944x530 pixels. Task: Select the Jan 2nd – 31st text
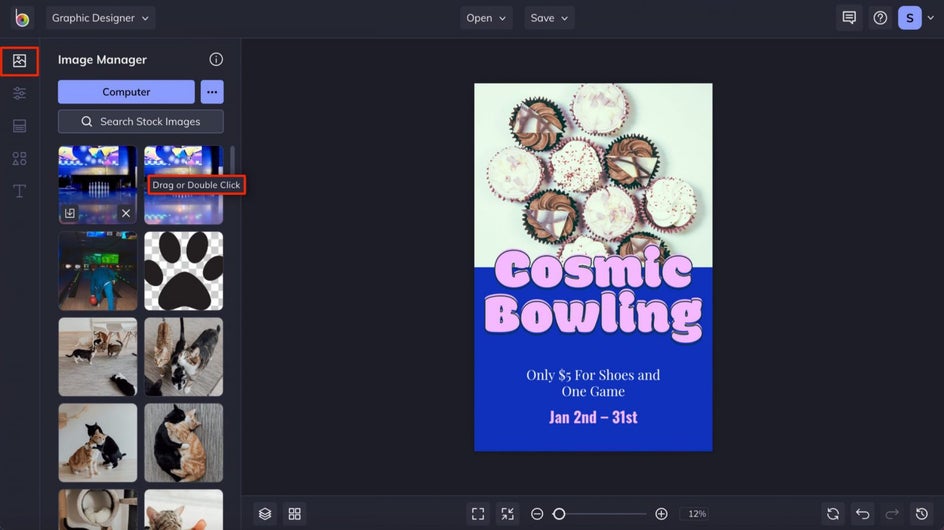(593, 417)
